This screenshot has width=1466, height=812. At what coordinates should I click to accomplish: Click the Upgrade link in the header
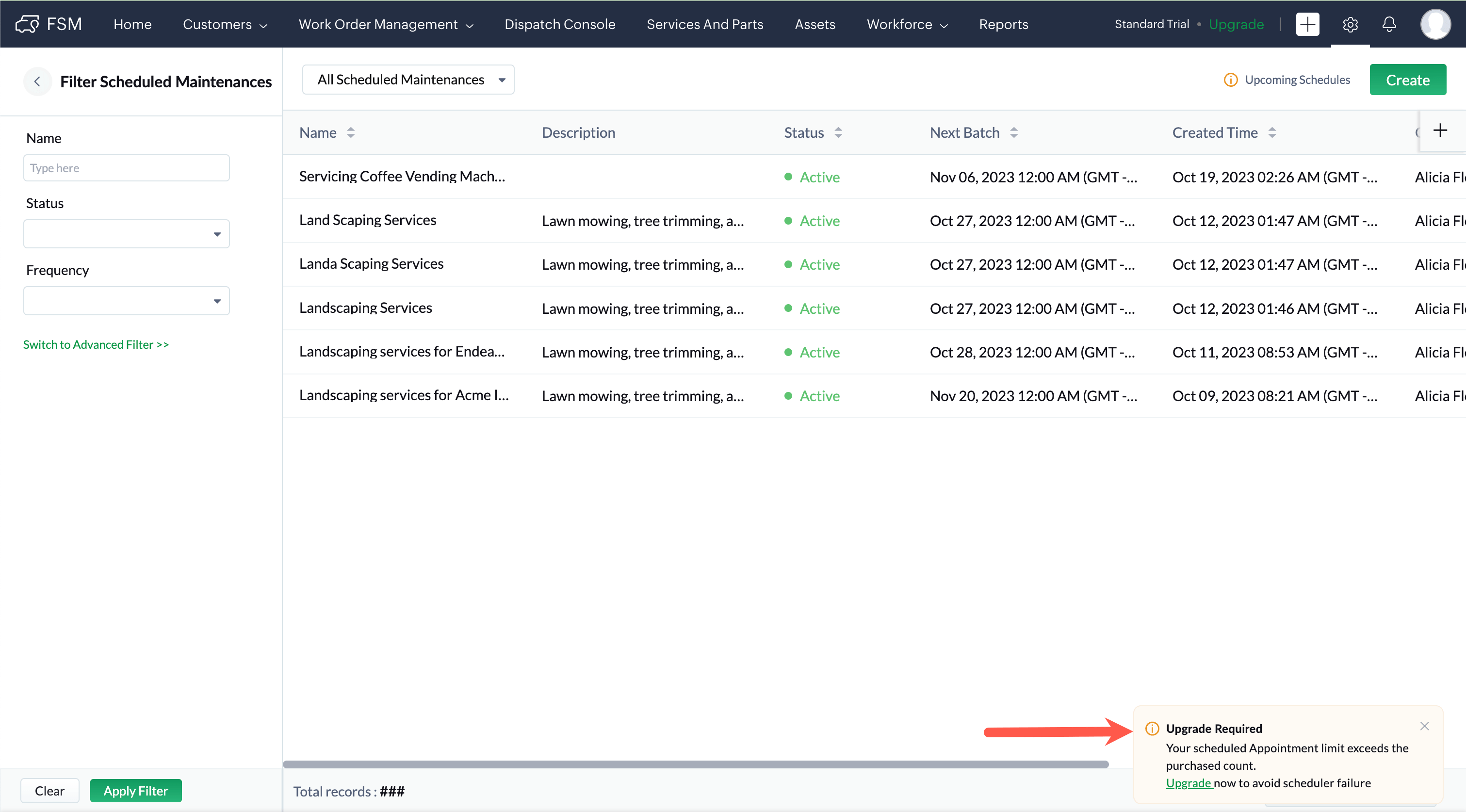pos(1236,24)
